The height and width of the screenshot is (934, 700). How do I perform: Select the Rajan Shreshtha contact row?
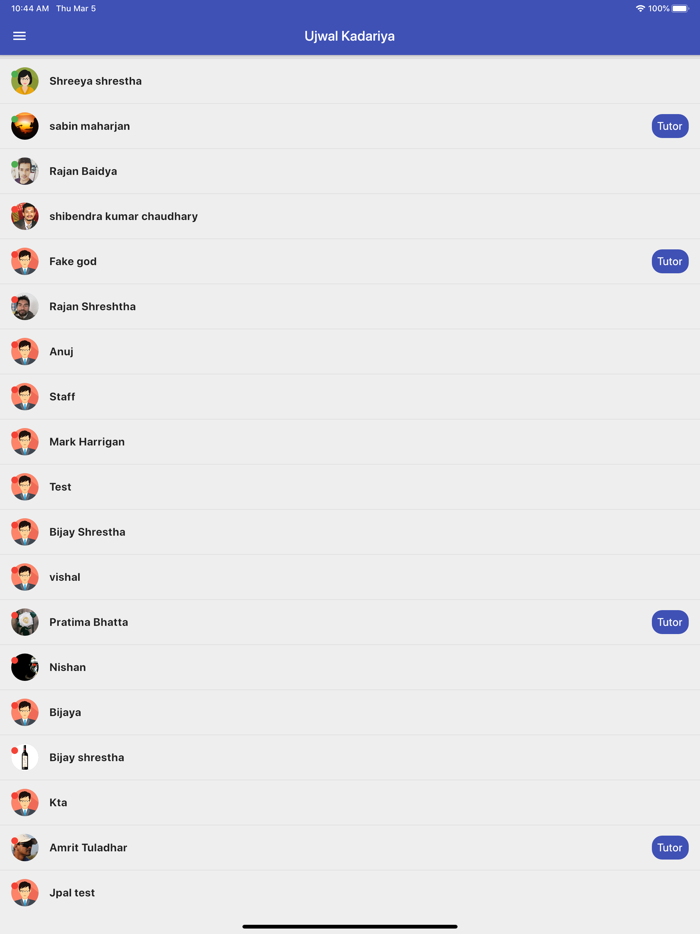point(350,307)
